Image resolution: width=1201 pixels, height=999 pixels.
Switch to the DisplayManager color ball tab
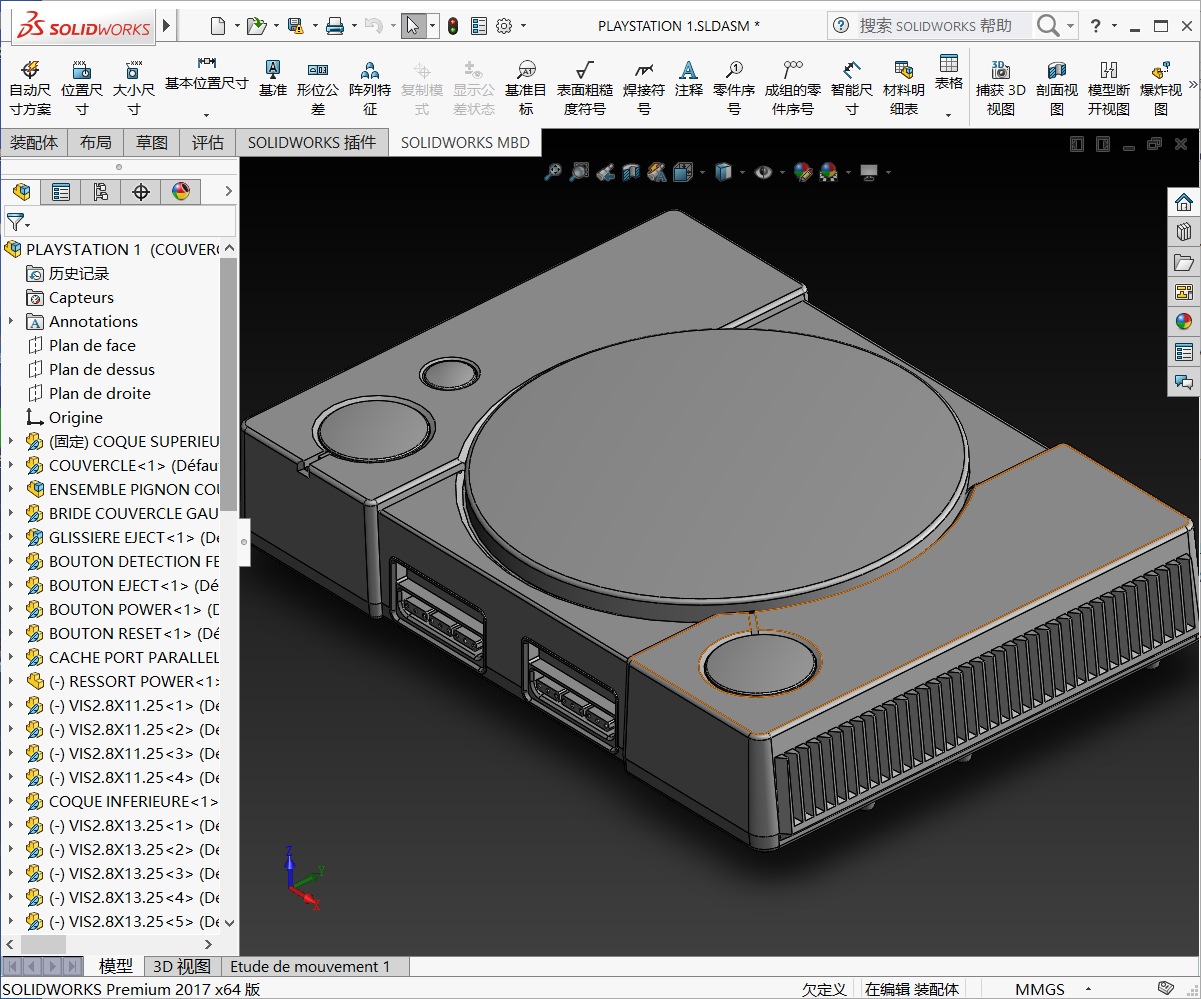(x=181, y=191)
